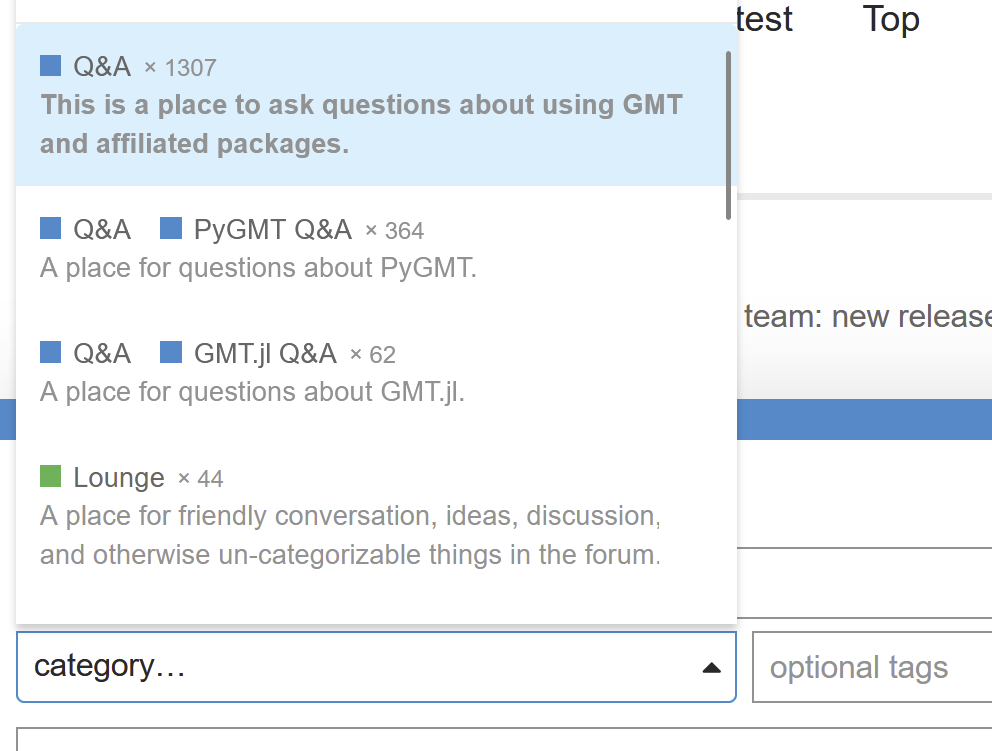The height and width of the screenshot is (751, 992).
Task: Collapse the category dropdown using caret arrow
Action: 711,668
